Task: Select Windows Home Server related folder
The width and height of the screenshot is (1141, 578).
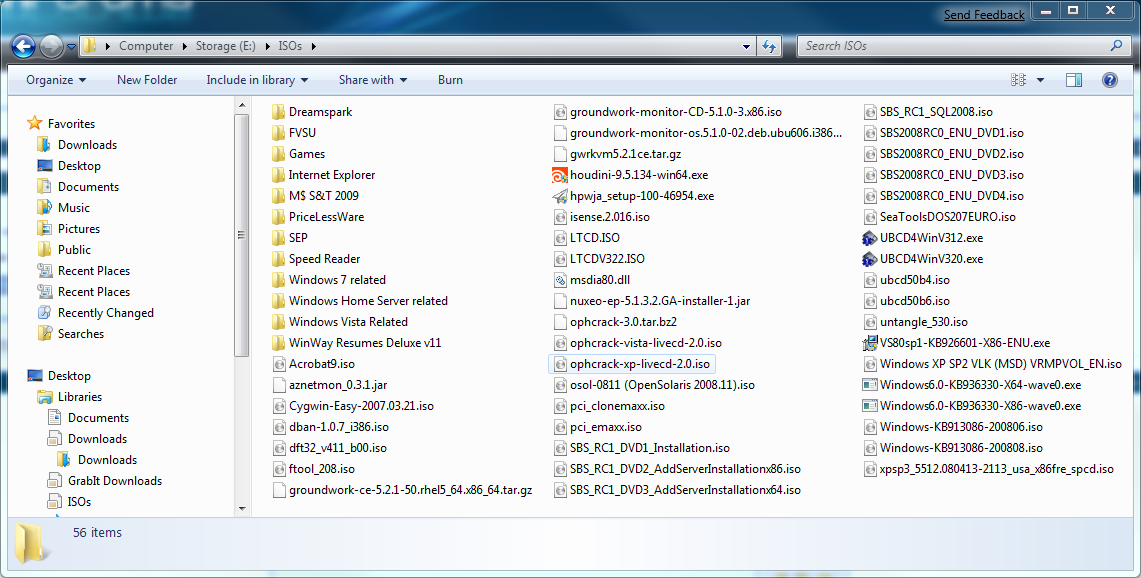Action: pos(368,301)
